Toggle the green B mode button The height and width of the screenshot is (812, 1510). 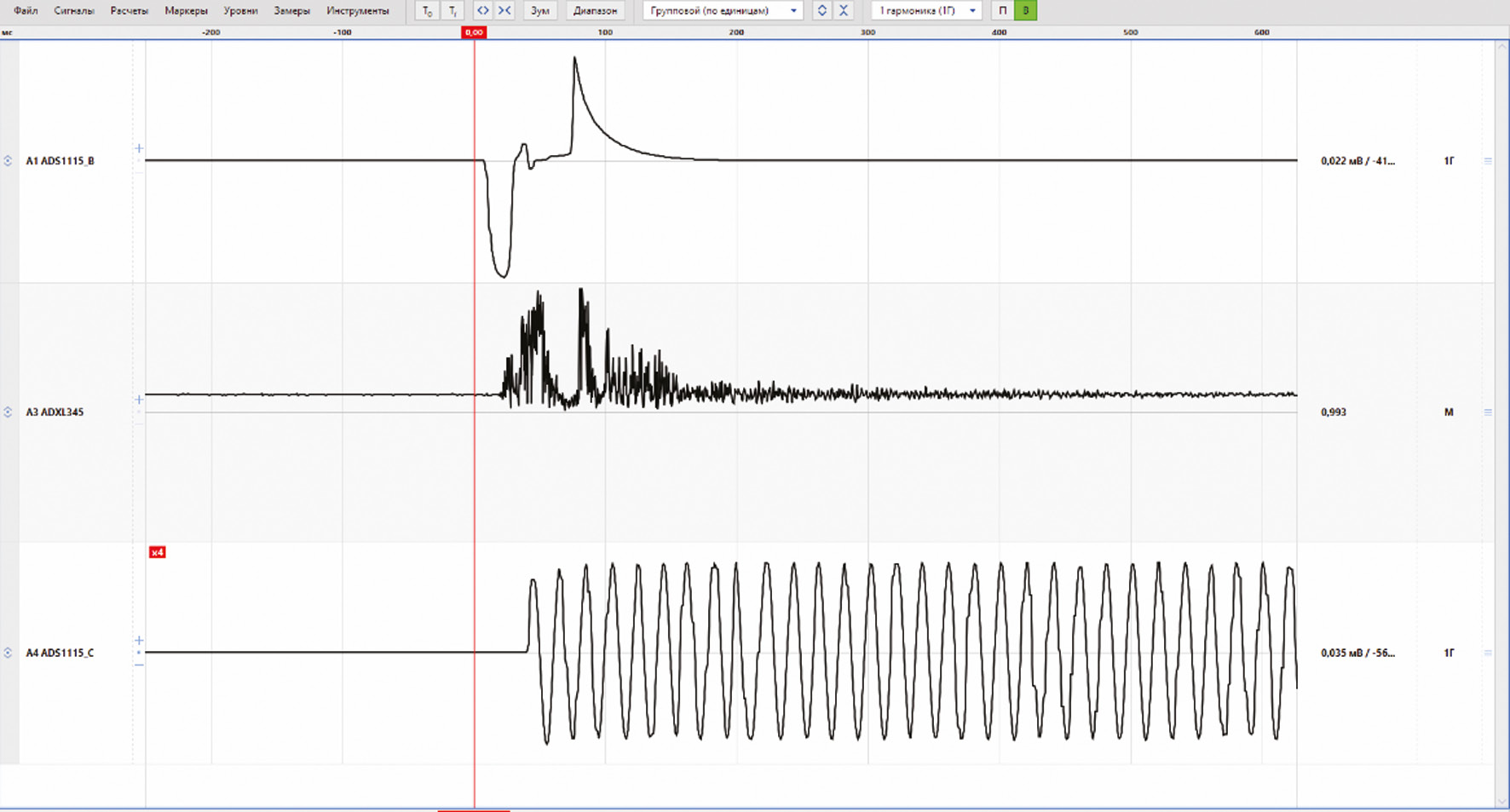point(1025,10)
